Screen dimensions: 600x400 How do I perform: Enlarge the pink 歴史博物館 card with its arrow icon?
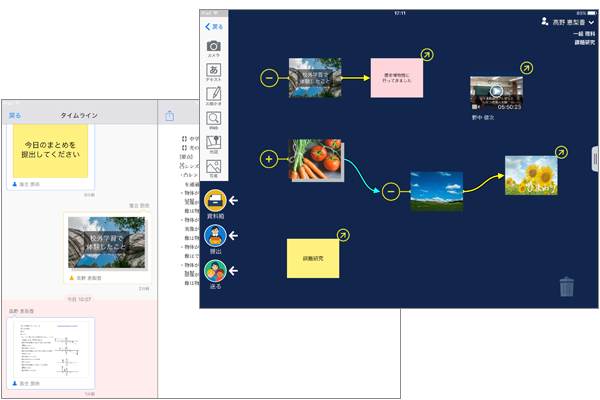427,55
